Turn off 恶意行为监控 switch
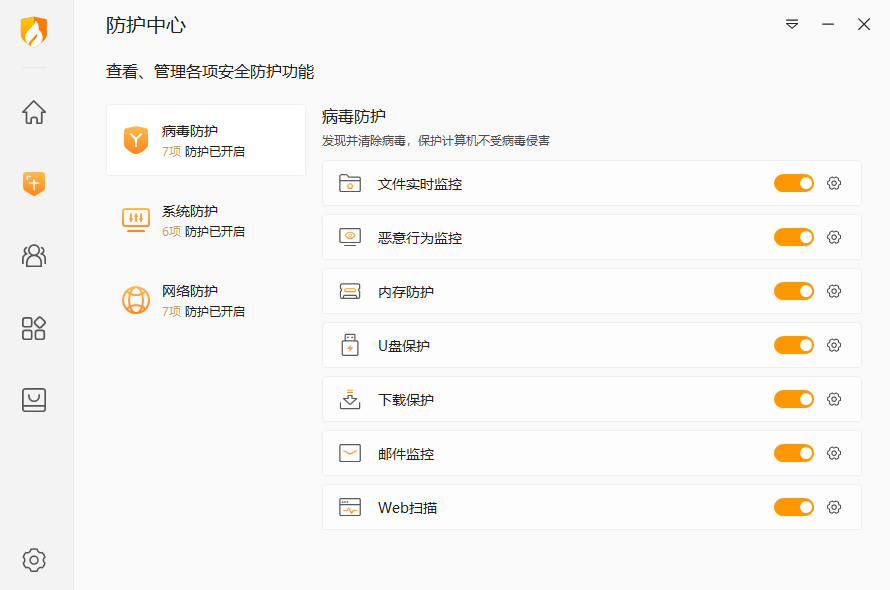Screen dimensions: 890x590 click(794, 237)
